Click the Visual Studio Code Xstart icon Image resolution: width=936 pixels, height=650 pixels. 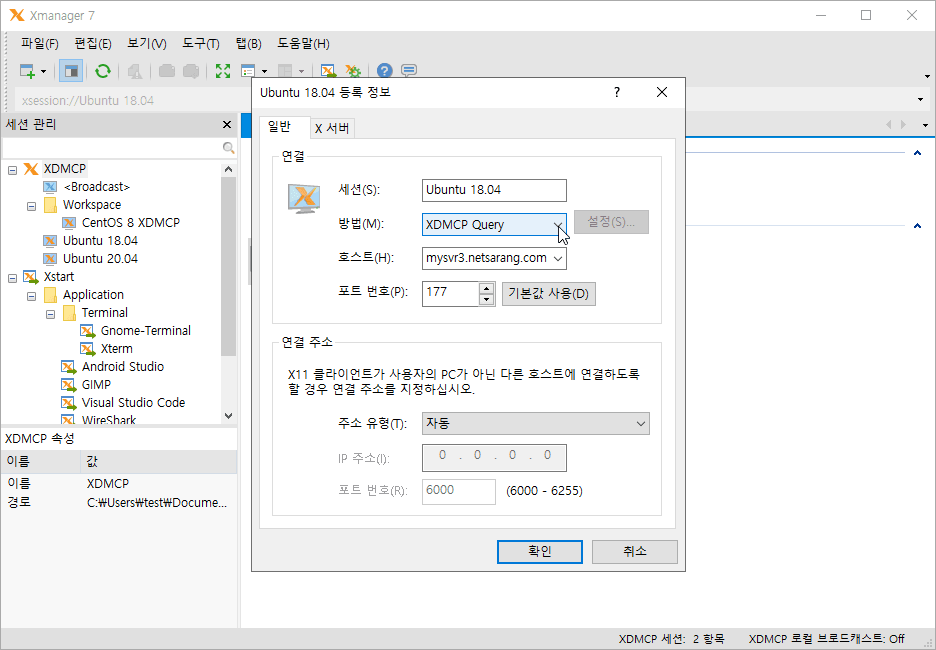coord(69,402)
